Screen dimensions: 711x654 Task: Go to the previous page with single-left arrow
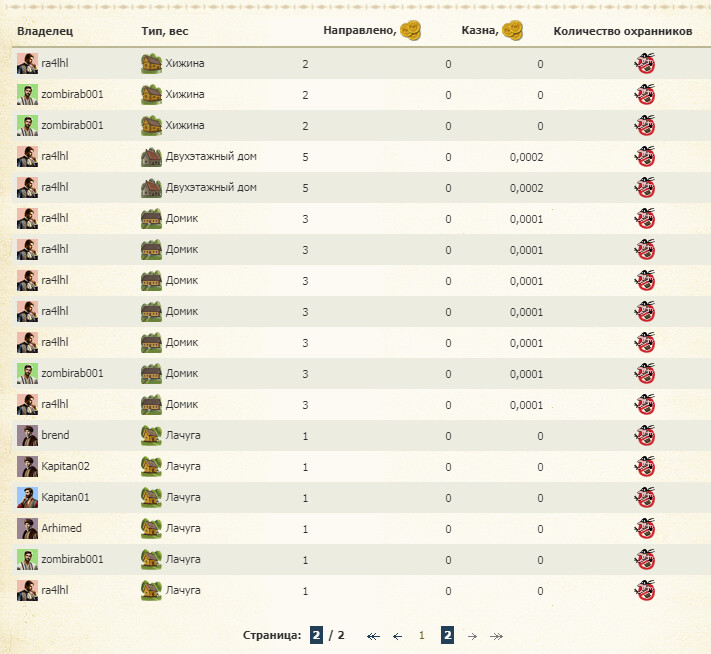[x=397, y=635]
